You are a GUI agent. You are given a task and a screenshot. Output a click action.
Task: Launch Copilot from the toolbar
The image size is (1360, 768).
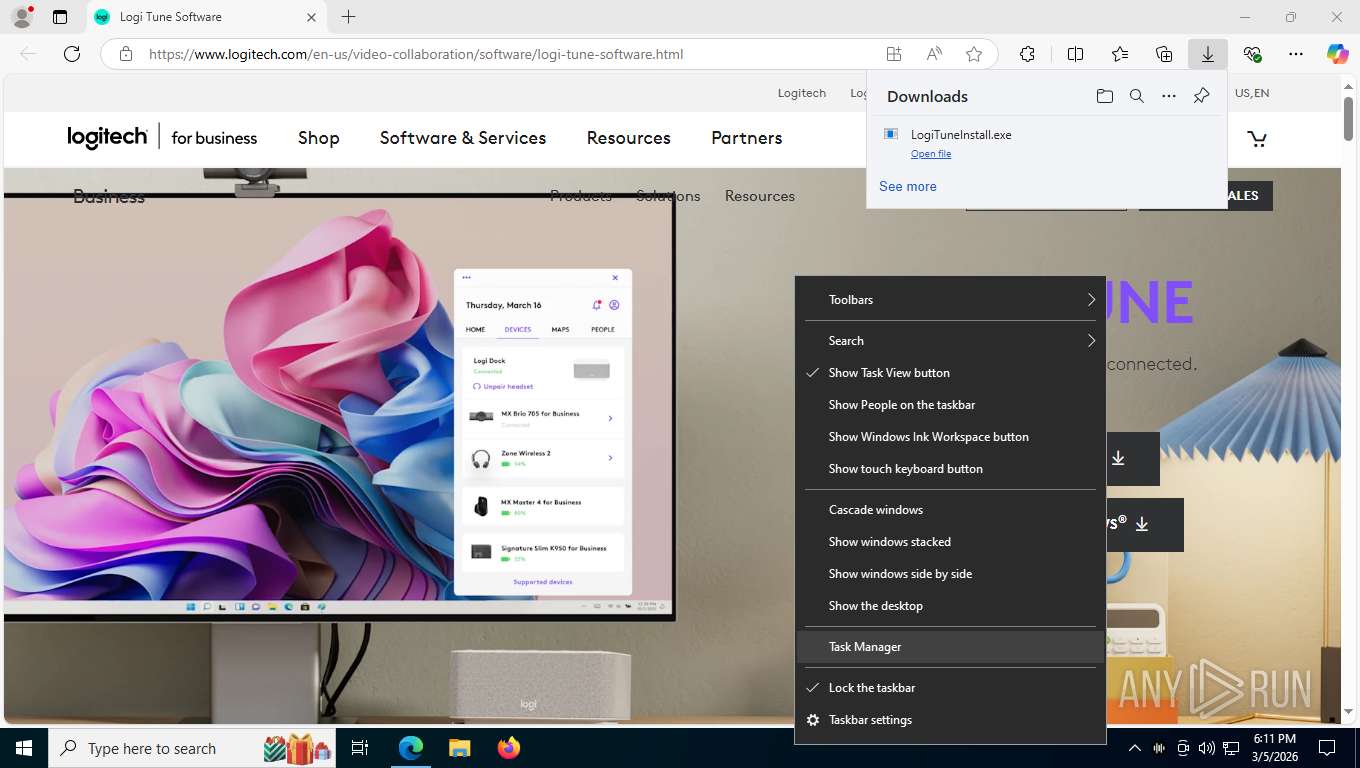click(x=1337, y=54)
